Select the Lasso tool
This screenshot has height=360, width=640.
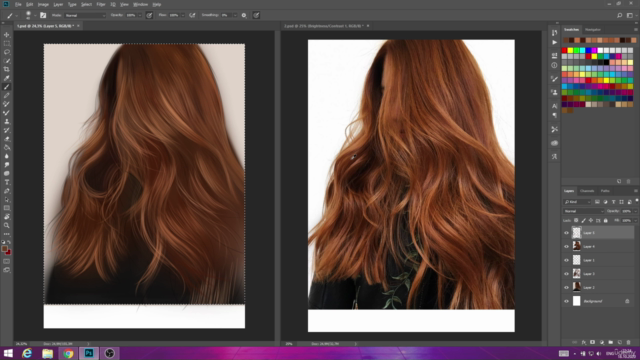7,52
